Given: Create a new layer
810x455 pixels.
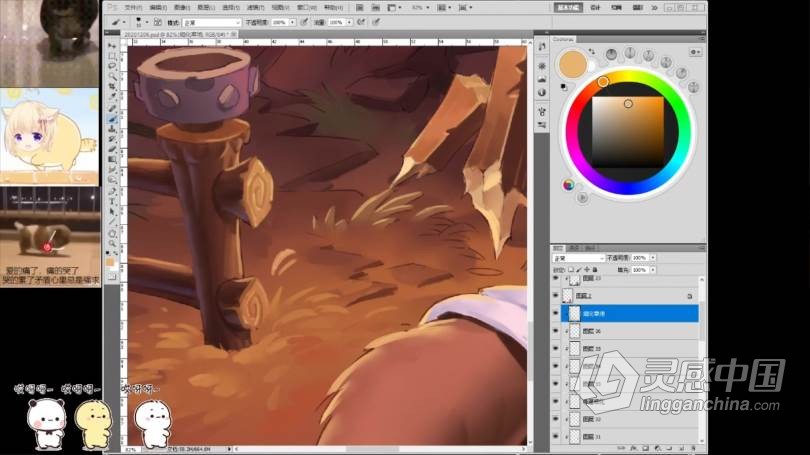Looking at the screenshot, I should [681, 448].
